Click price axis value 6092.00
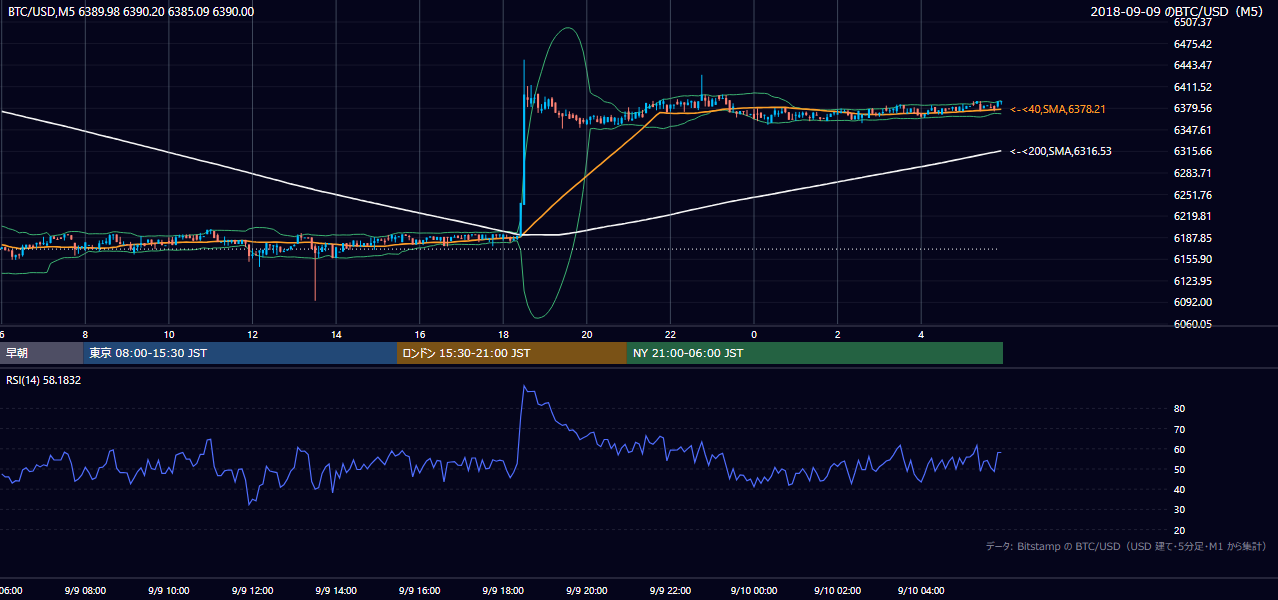Viewport: 1278px width, 600px height. (1193, 302)
